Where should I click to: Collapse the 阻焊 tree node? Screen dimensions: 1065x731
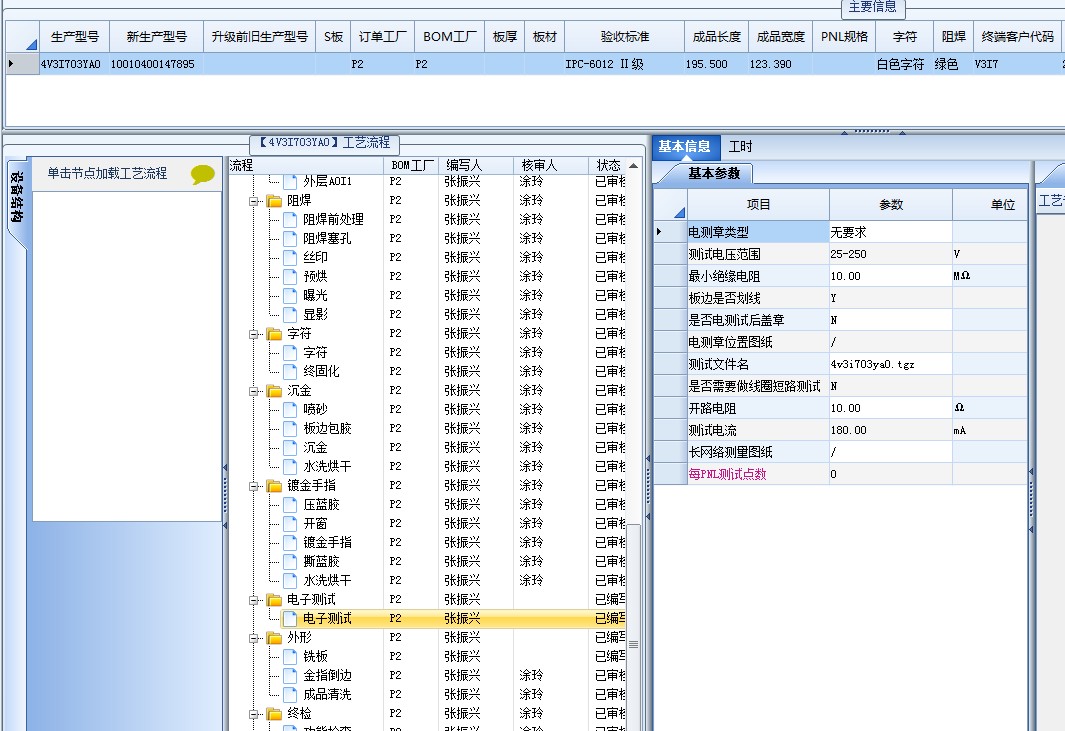click(253, 201)
